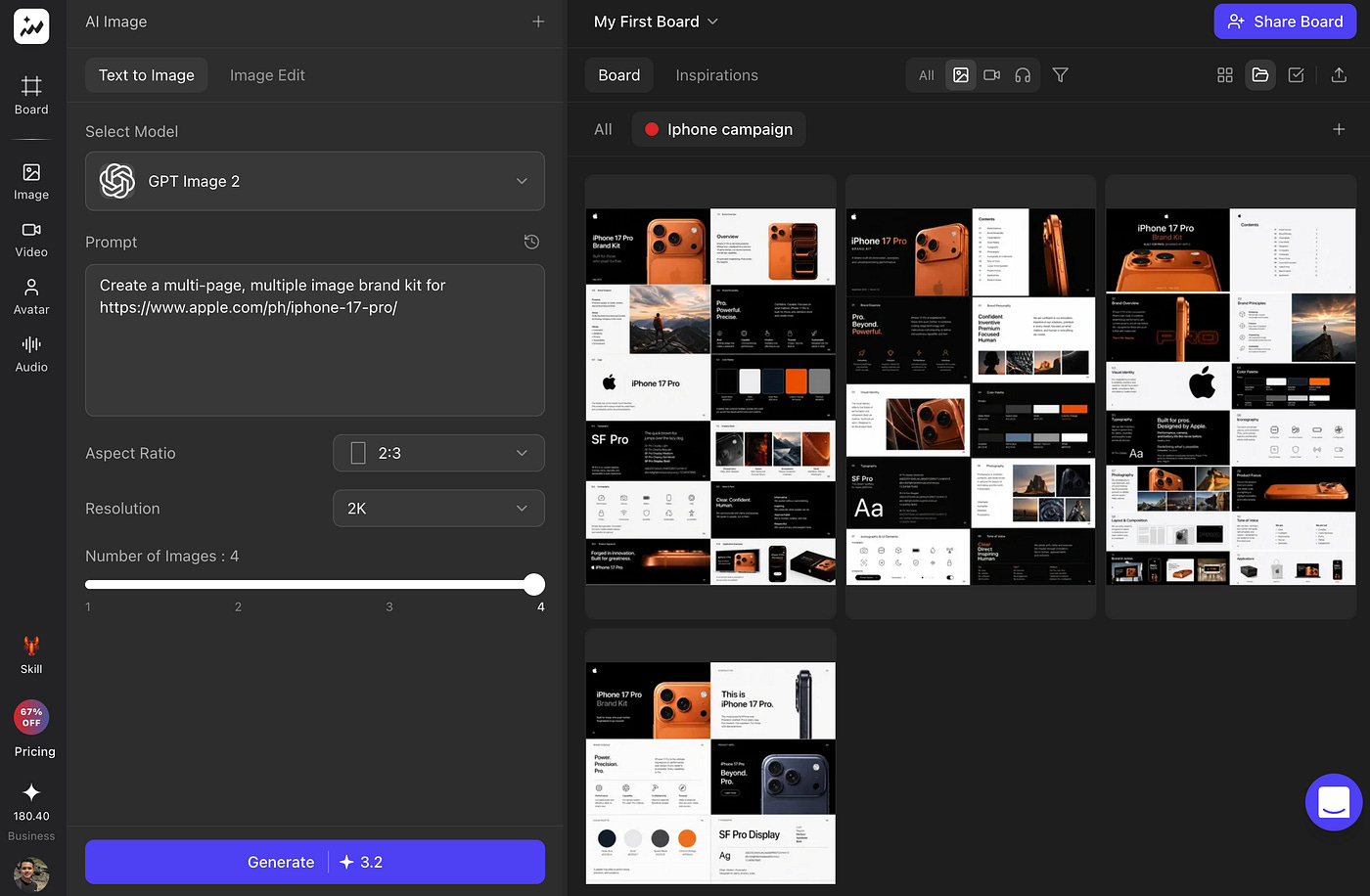Filter board by video camera icon
The image size is (1370, 896).
click(992, 75)
